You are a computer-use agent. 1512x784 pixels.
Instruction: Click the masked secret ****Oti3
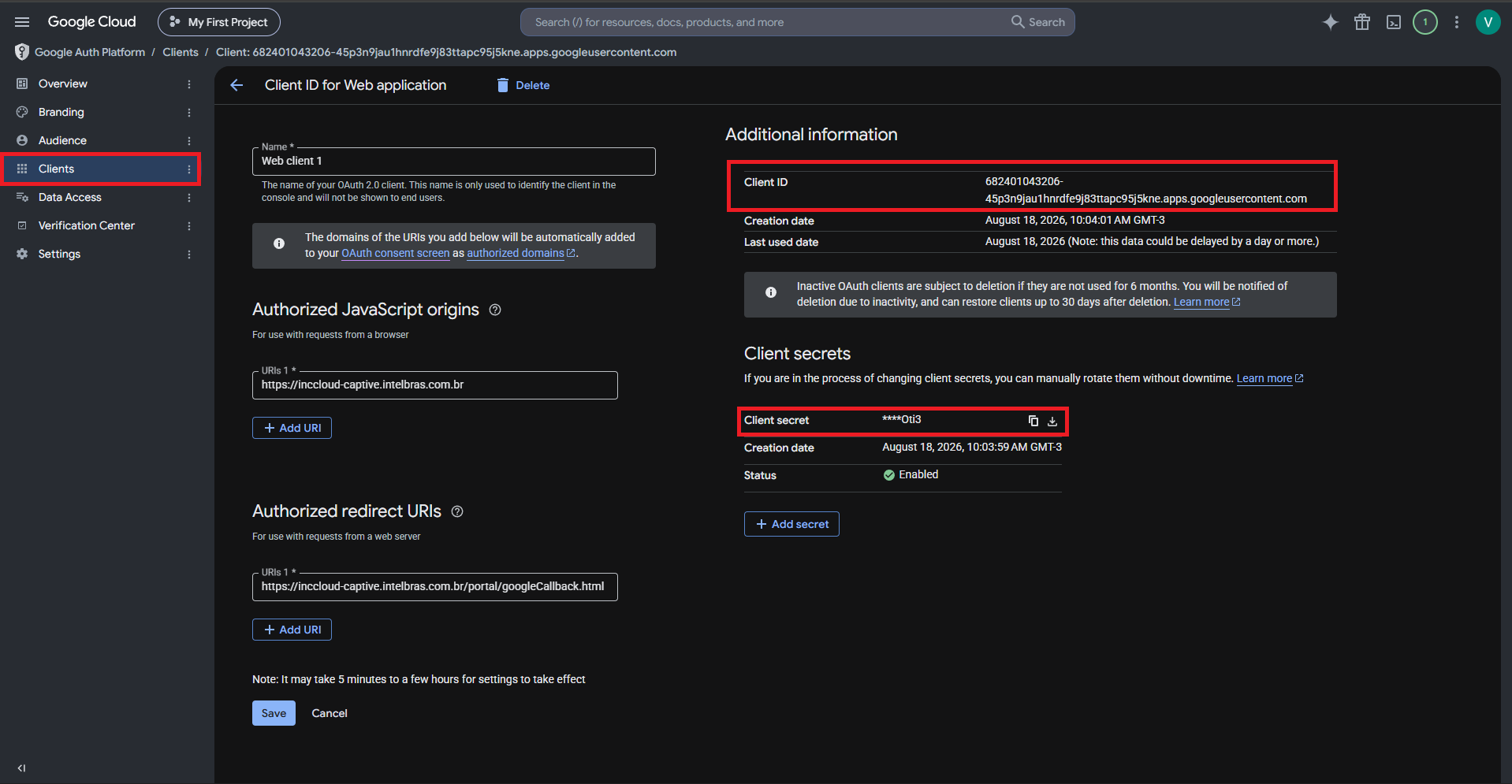[902, 419]
